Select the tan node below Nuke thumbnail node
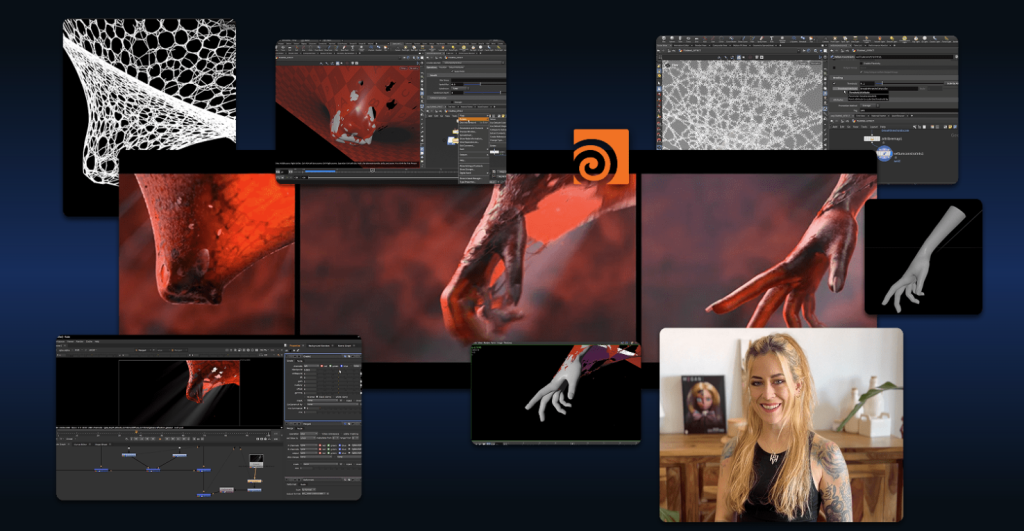Viewport: 1024px width, 531px height. coord(255,479)
